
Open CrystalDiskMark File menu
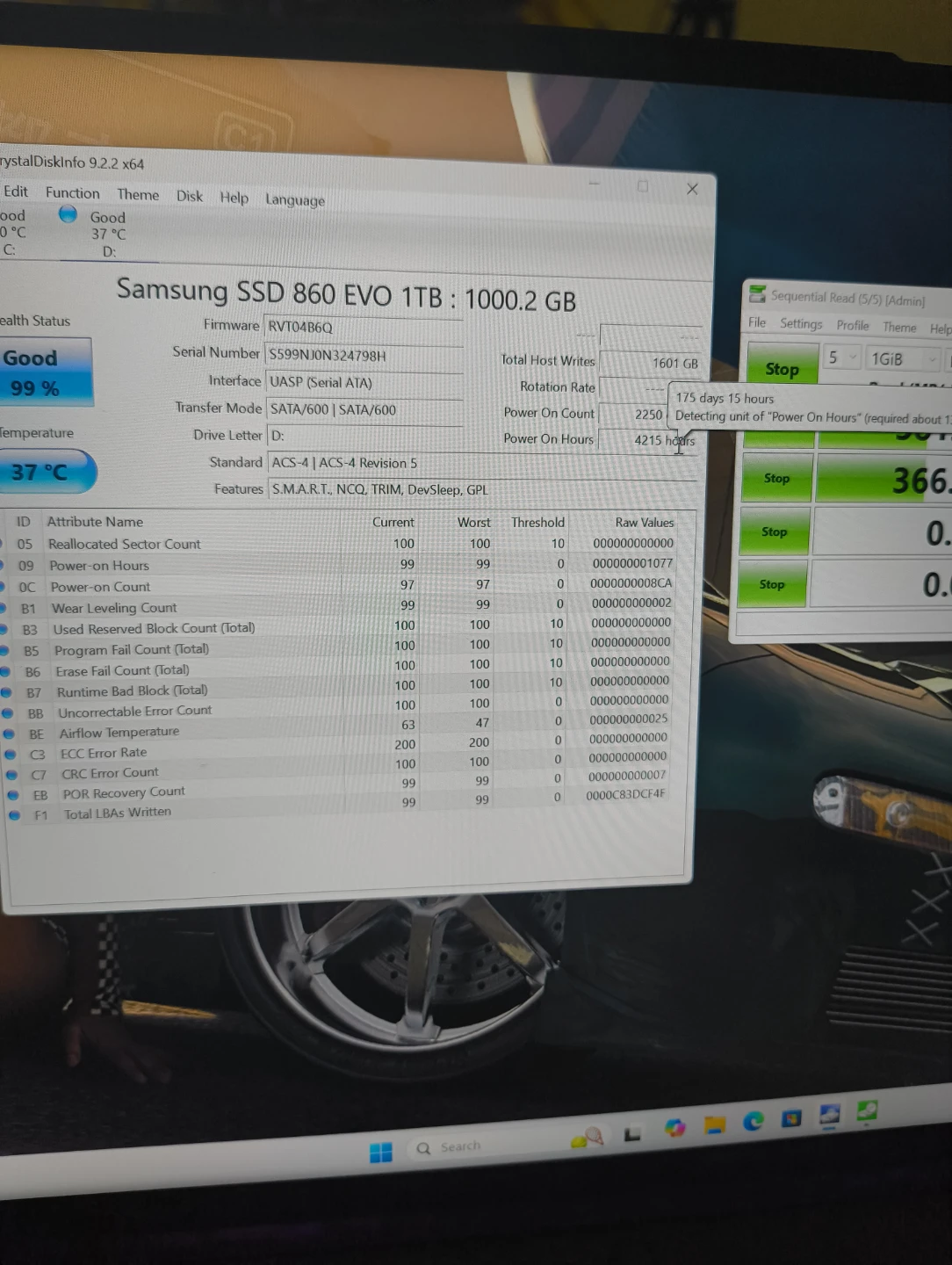[x=757, y=322]
